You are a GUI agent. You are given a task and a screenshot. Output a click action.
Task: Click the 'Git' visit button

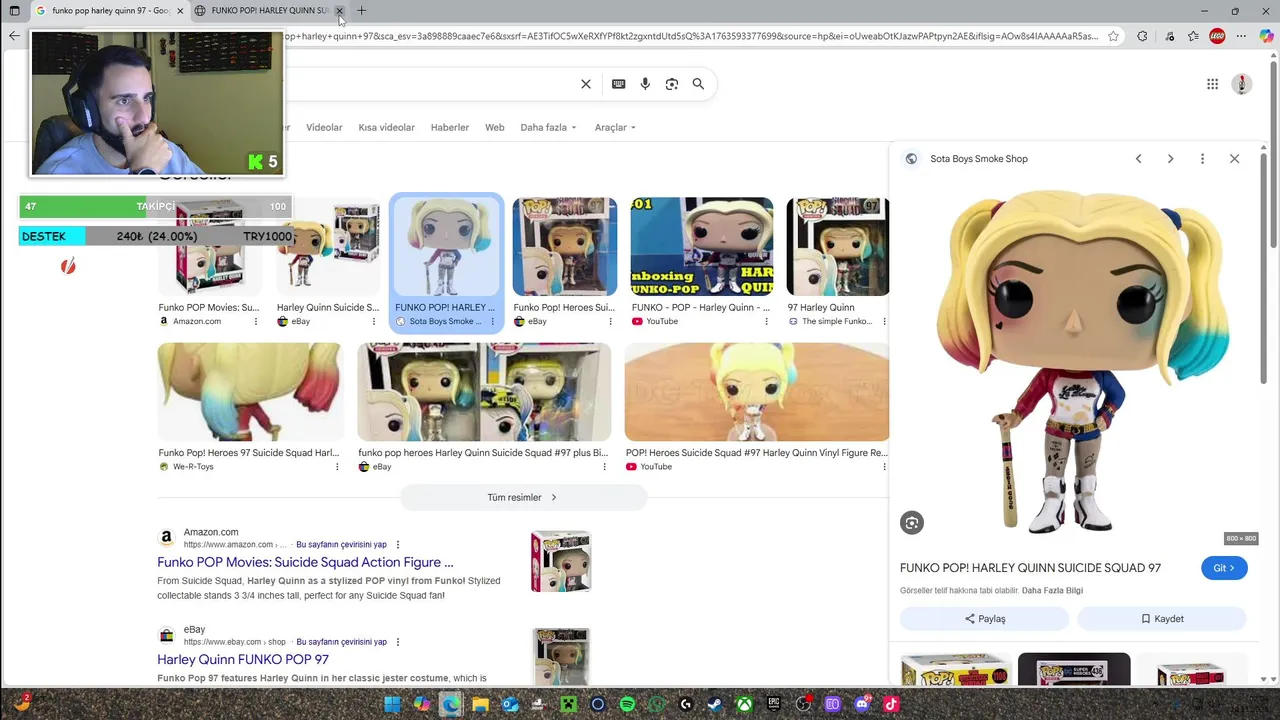pyautogui.click(x=1224, y=568)
